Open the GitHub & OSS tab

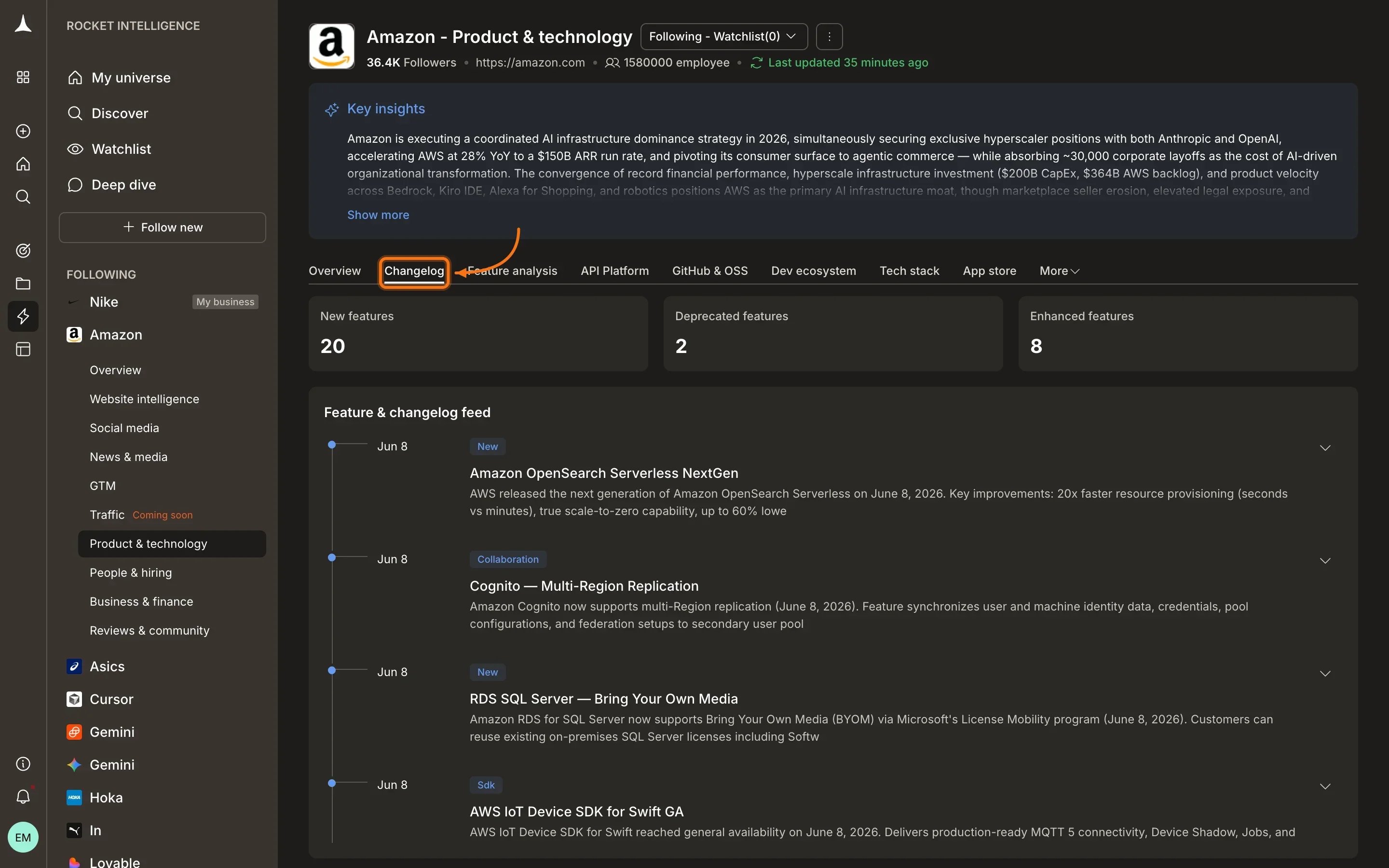pyautogui.click(x=709, y=271)
